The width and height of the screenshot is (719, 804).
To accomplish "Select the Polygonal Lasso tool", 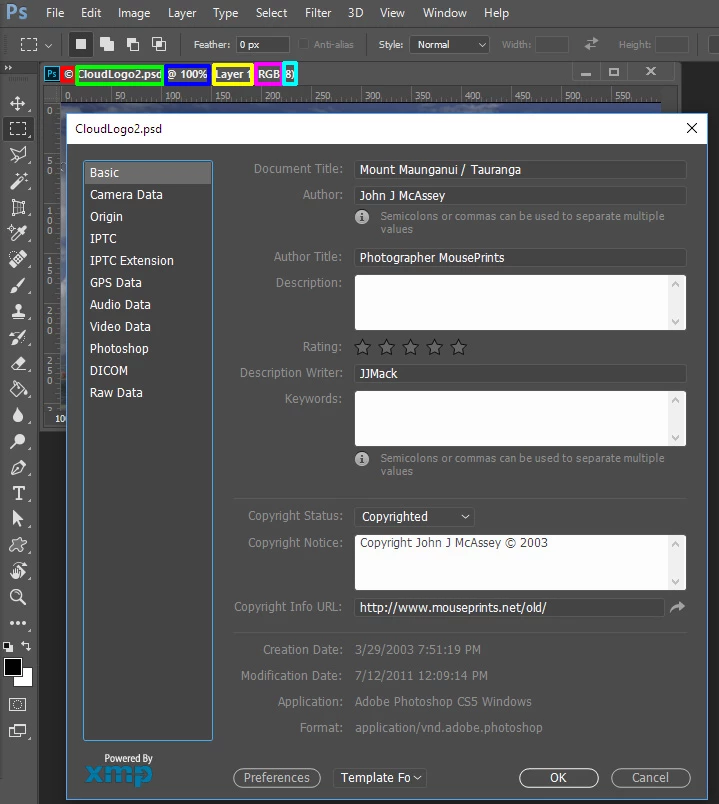I will click(x=18, y=154).
